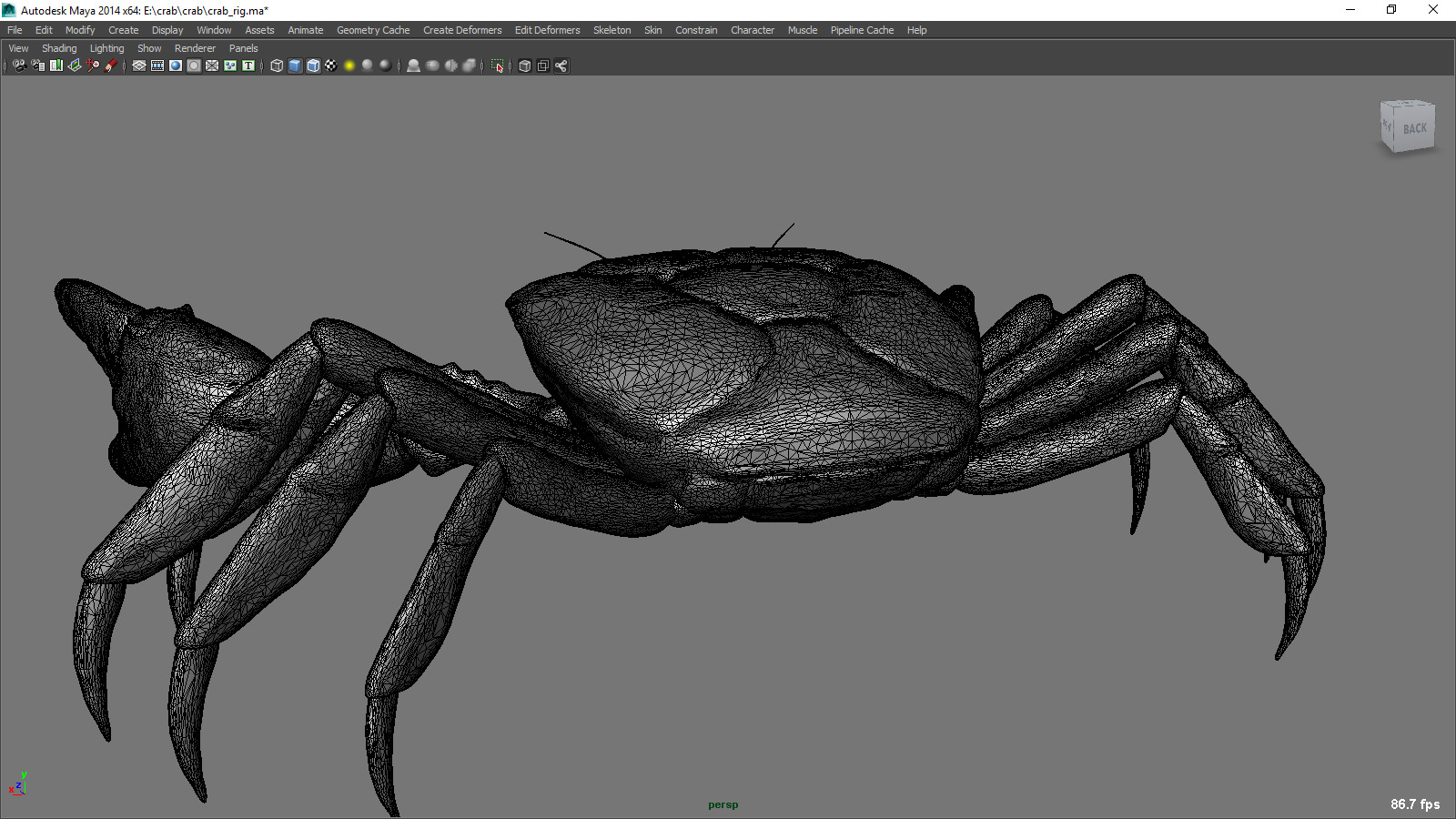This screenshot has width=1456, height=819.
Task: Toggle the Film Gate icon
Action: coord(157,66)
